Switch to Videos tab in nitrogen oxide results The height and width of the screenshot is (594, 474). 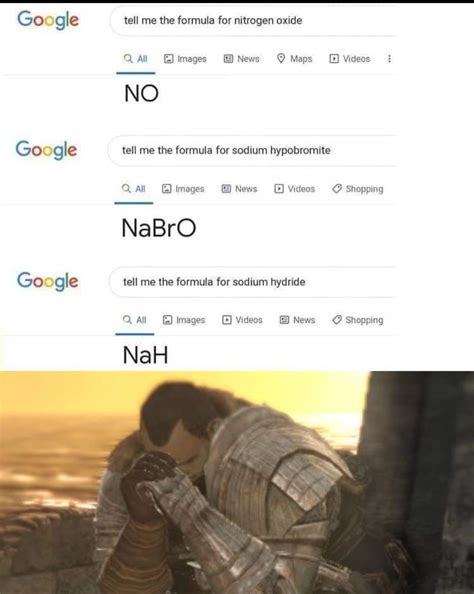click(349, 59)
